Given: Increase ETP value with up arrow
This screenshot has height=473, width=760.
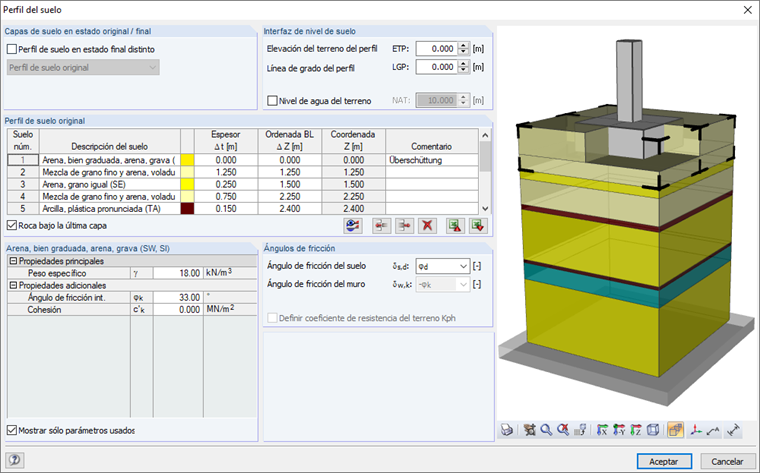Looking at the screenshot, I should pos(463,46).
